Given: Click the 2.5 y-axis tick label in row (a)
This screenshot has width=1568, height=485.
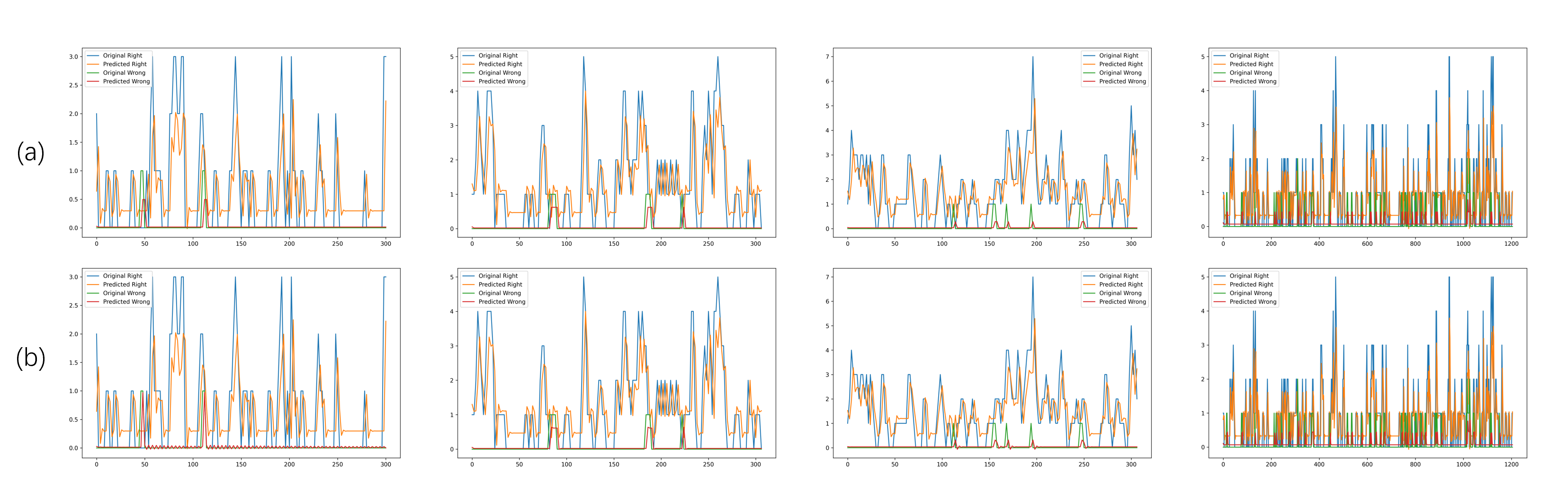Looking at the screenshot, I should [x=74, y=85].
